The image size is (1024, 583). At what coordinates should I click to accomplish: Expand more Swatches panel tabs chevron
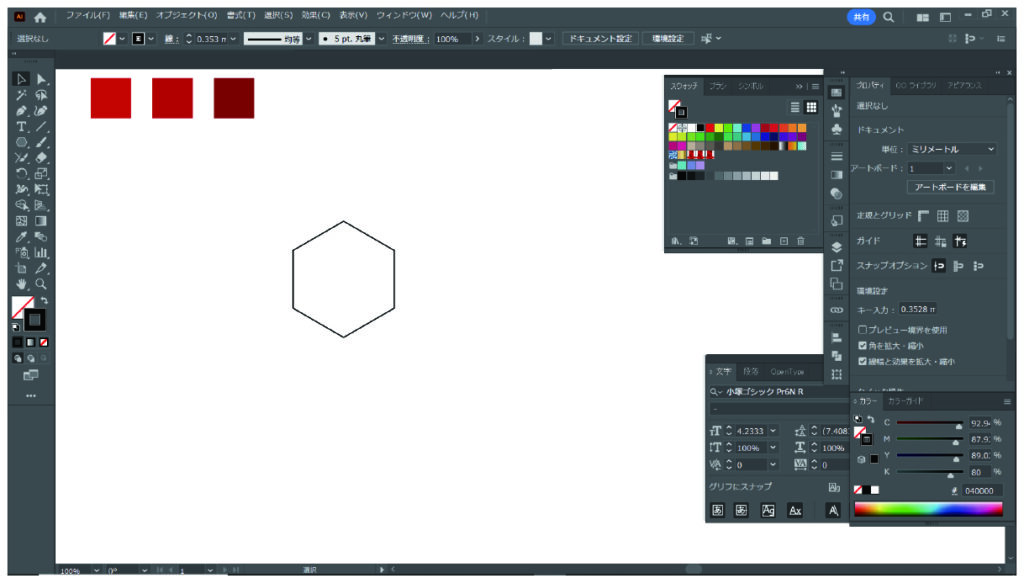click(799, 86)
